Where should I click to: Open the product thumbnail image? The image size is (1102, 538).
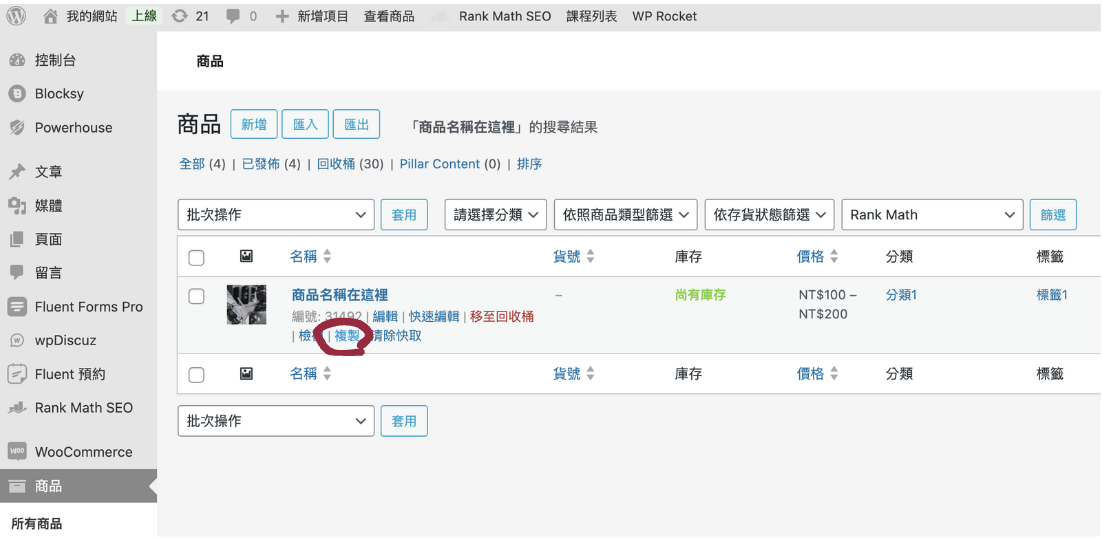[x=246, y=305]
